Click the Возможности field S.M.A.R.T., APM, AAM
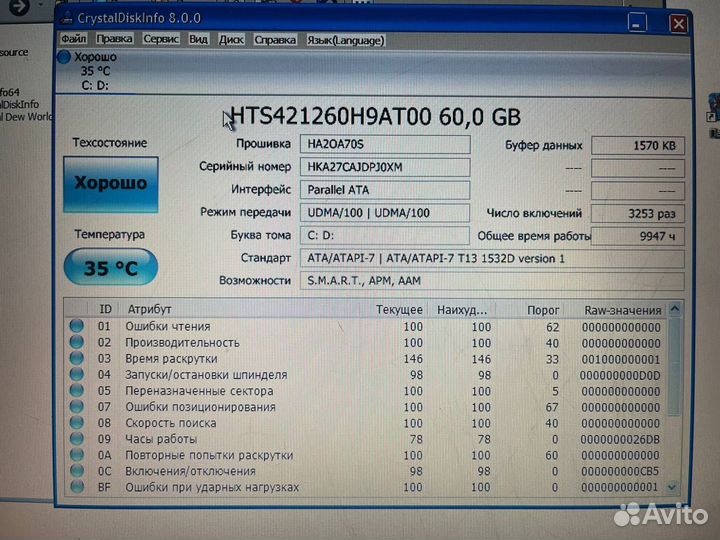Viewport: 720px width, 540px height. 492,281
